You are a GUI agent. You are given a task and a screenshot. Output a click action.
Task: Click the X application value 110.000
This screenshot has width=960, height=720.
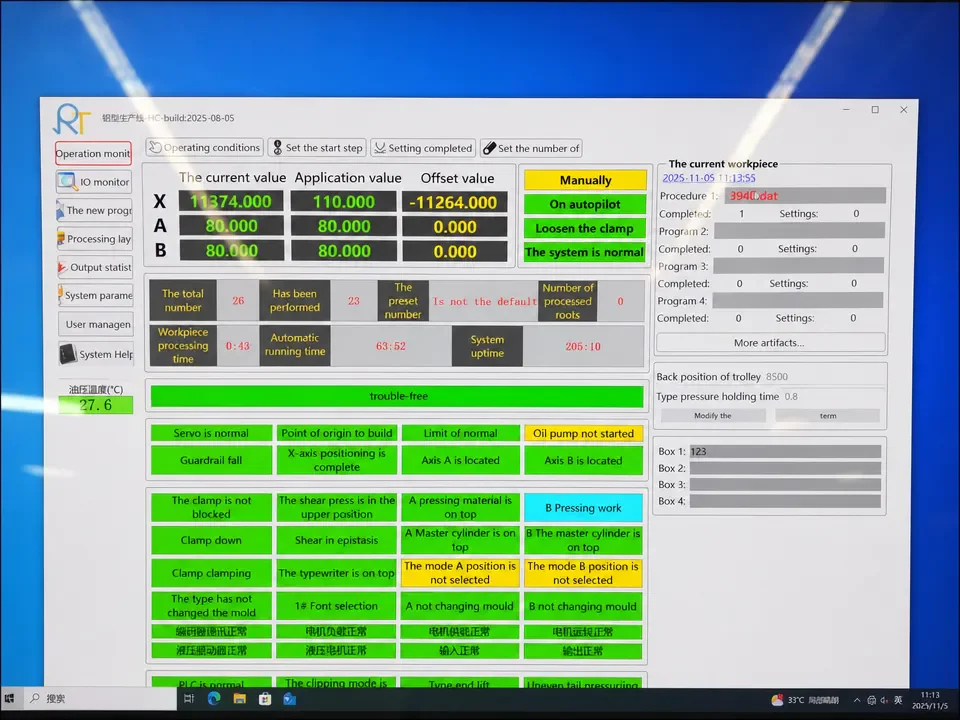343,202
